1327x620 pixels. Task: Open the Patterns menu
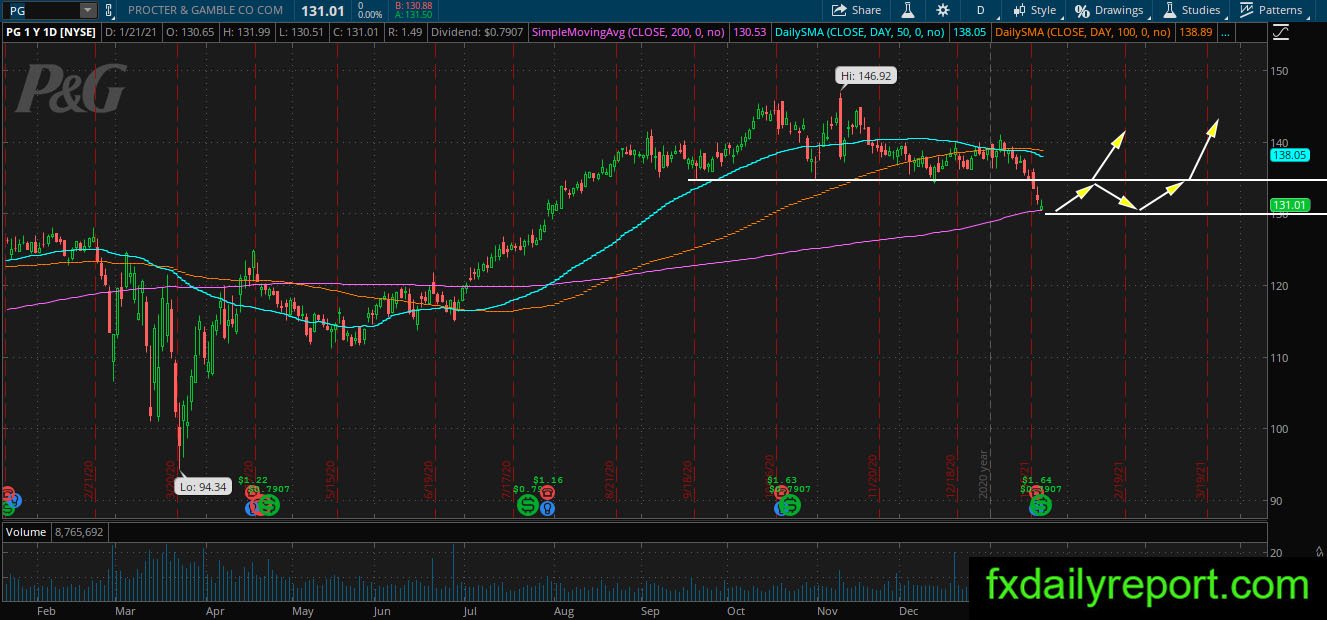(1270, 10)
